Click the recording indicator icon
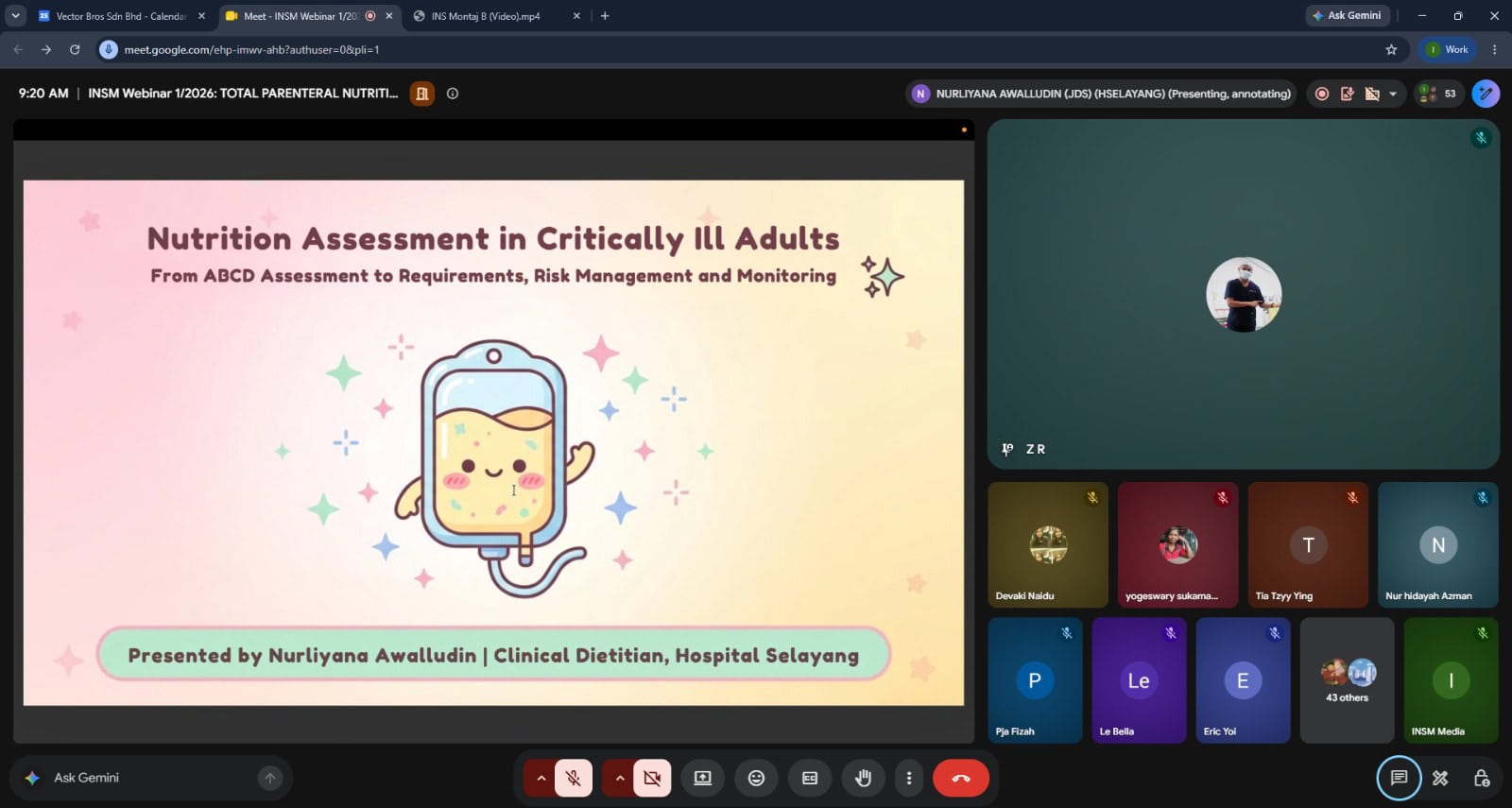 click(x=1322, y=94)
